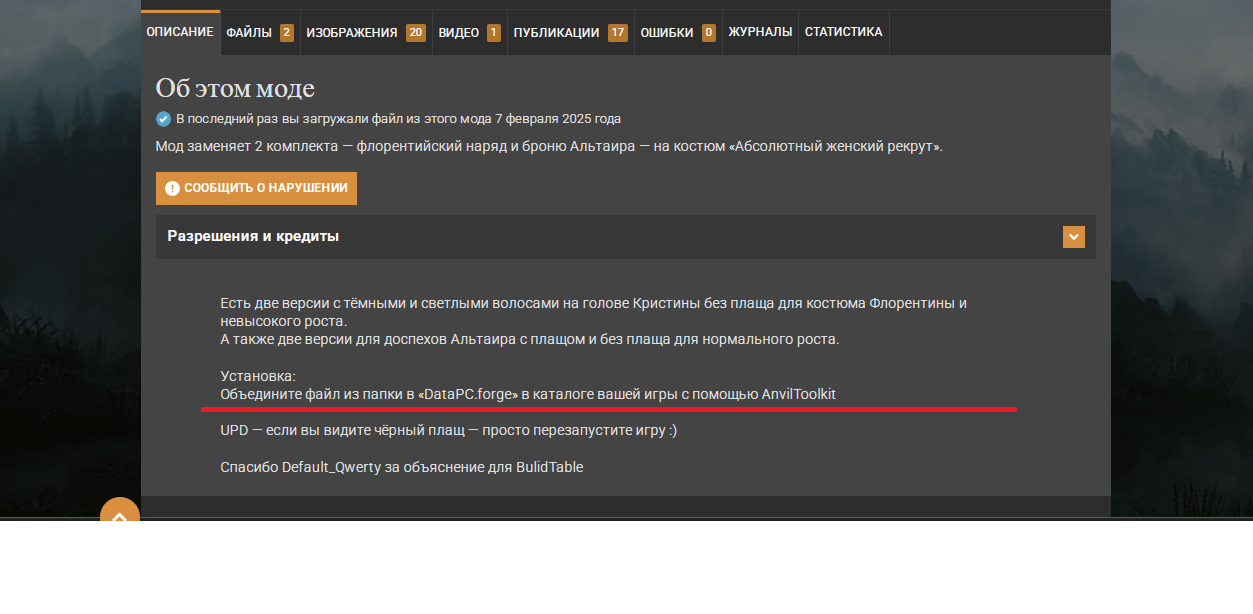Open the ПУБЛИКАЦИИ tab
The image size is (1253, 614).
tap(556, 33)
